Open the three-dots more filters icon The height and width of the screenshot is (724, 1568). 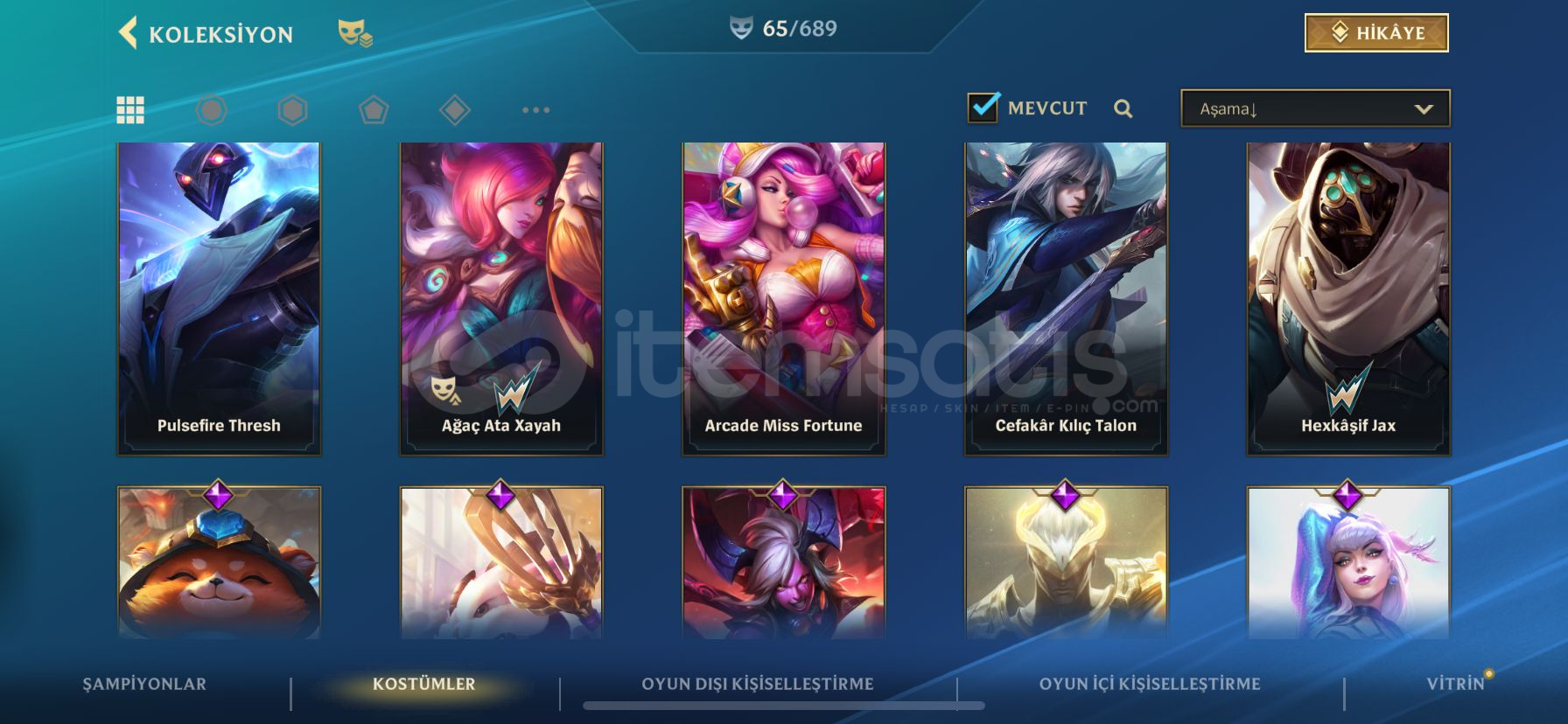pyautogui.click(x=535, y=110)
